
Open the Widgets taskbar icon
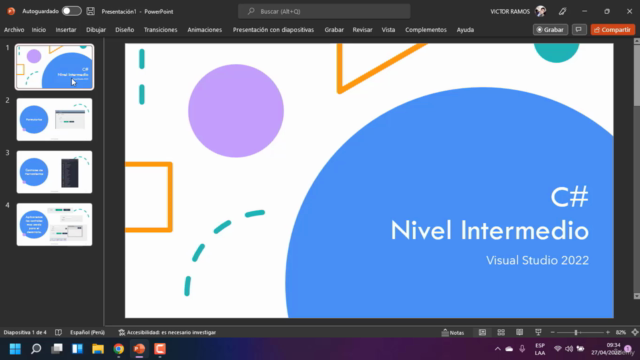(x=77, y=349)
